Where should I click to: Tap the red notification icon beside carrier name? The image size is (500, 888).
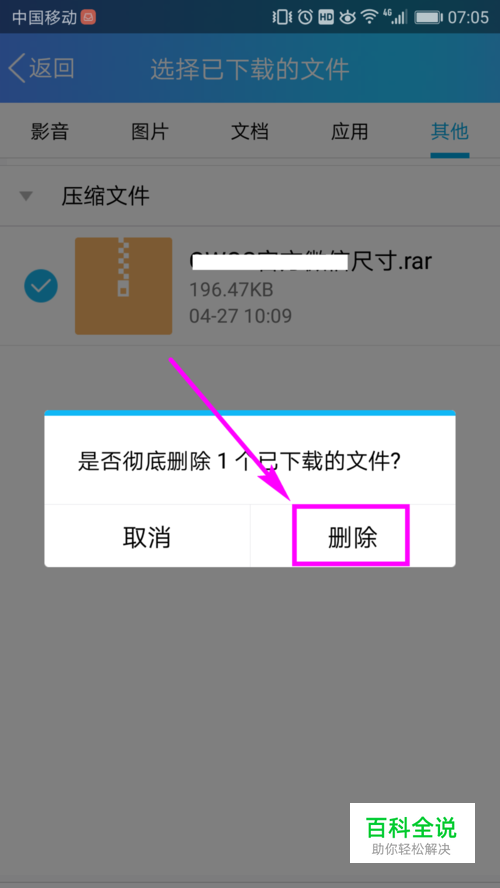pos(88,17)
